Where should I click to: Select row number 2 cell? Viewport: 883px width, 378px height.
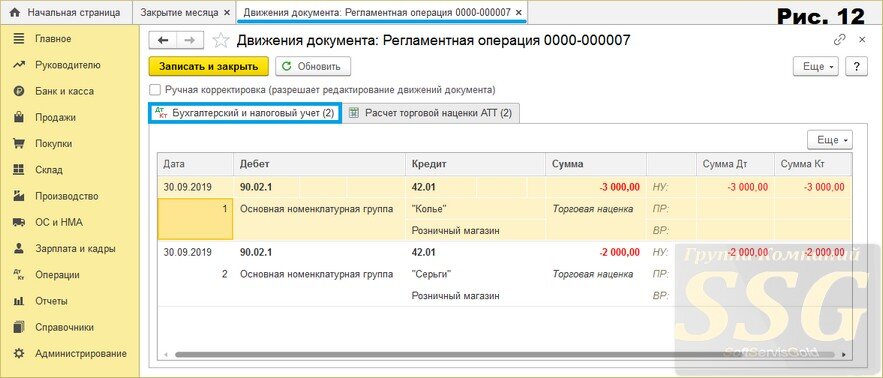coord(195,274)
